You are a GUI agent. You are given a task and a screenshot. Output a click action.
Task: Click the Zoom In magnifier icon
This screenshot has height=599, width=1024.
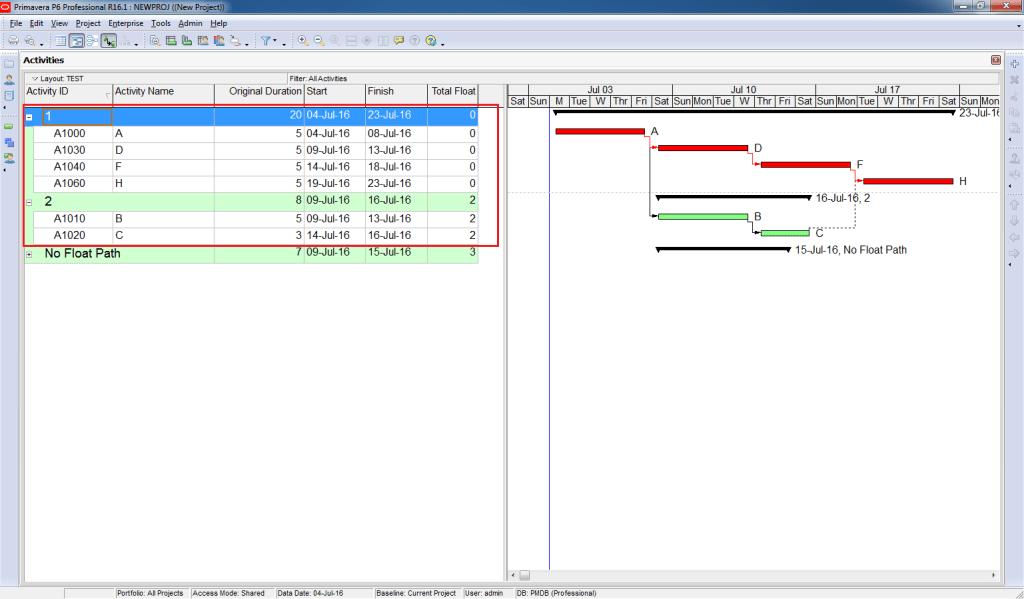coord(302,40)
